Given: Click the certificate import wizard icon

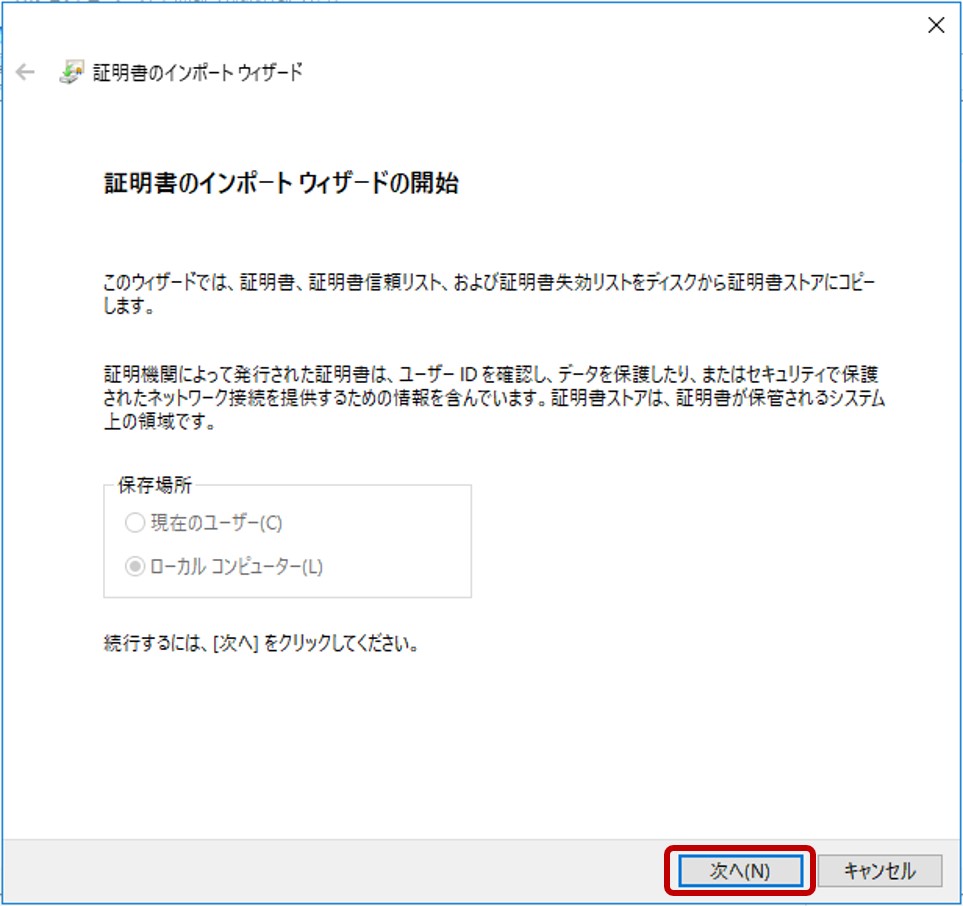Looking at the screenshot, I should click(x=71, y=73).
